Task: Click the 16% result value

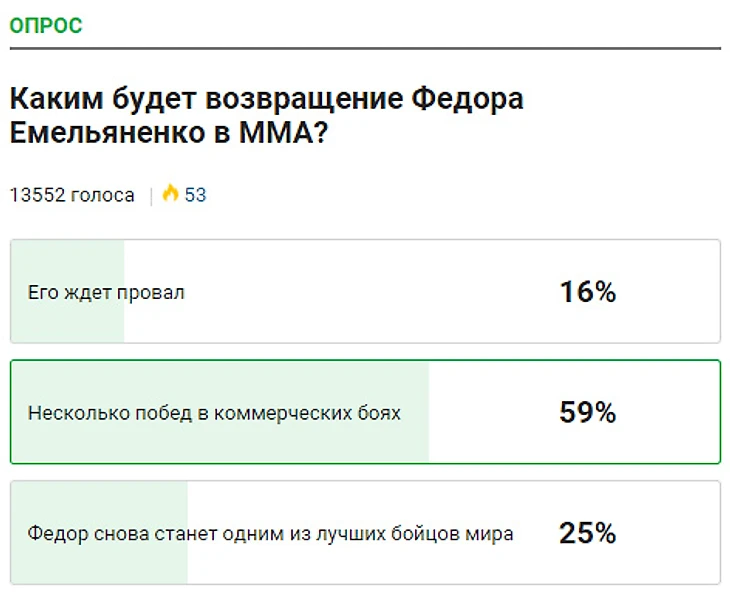Action: coord(588,292)
